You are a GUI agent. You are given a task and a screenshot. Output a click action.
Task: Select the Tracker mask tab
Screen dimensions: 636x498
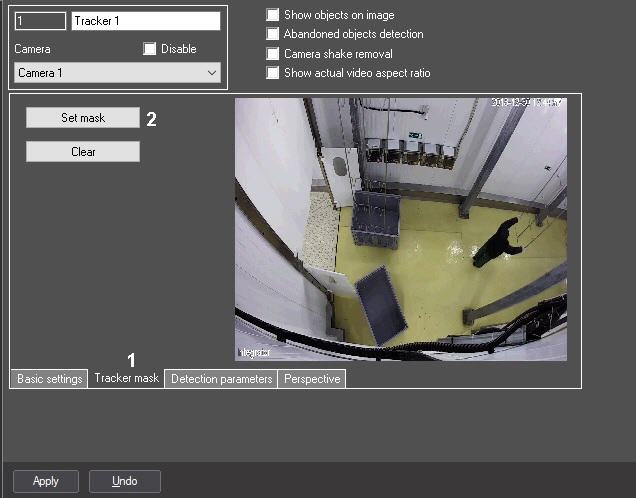point(126,378)
